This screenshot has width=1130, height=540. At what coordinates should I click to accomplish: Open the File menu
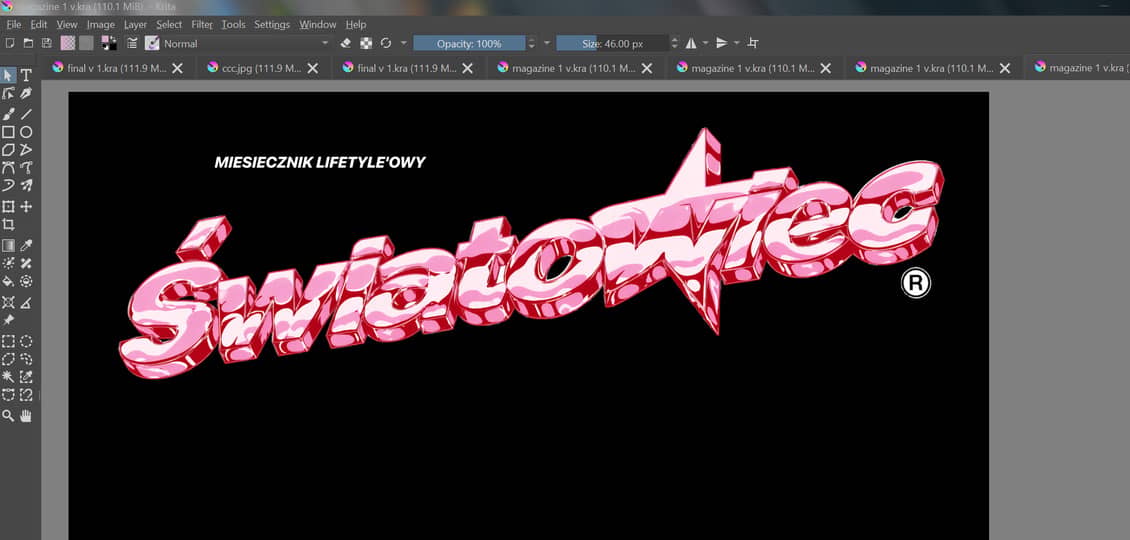click(14, 24)
